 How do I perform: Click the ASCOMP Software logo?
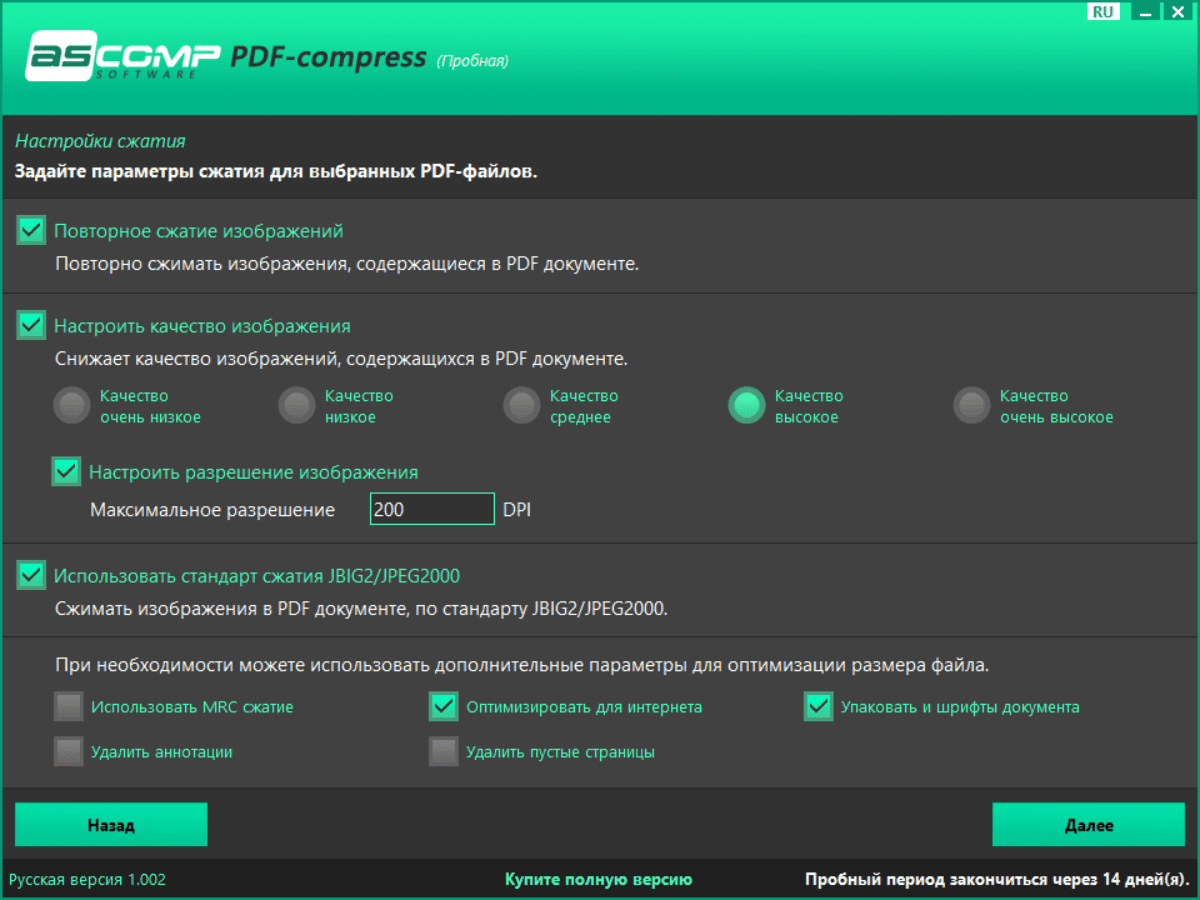click(122, 56)
